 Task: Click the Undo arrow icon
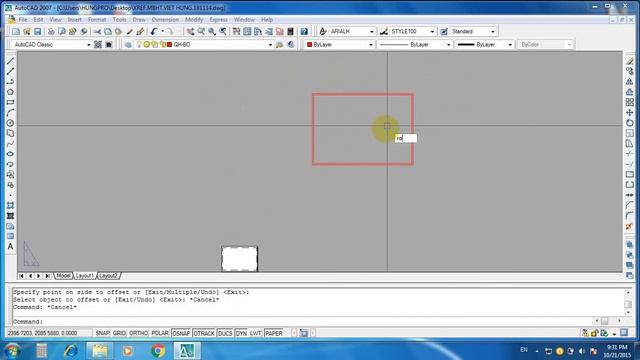pyautogui.click(x=154, y=31)
